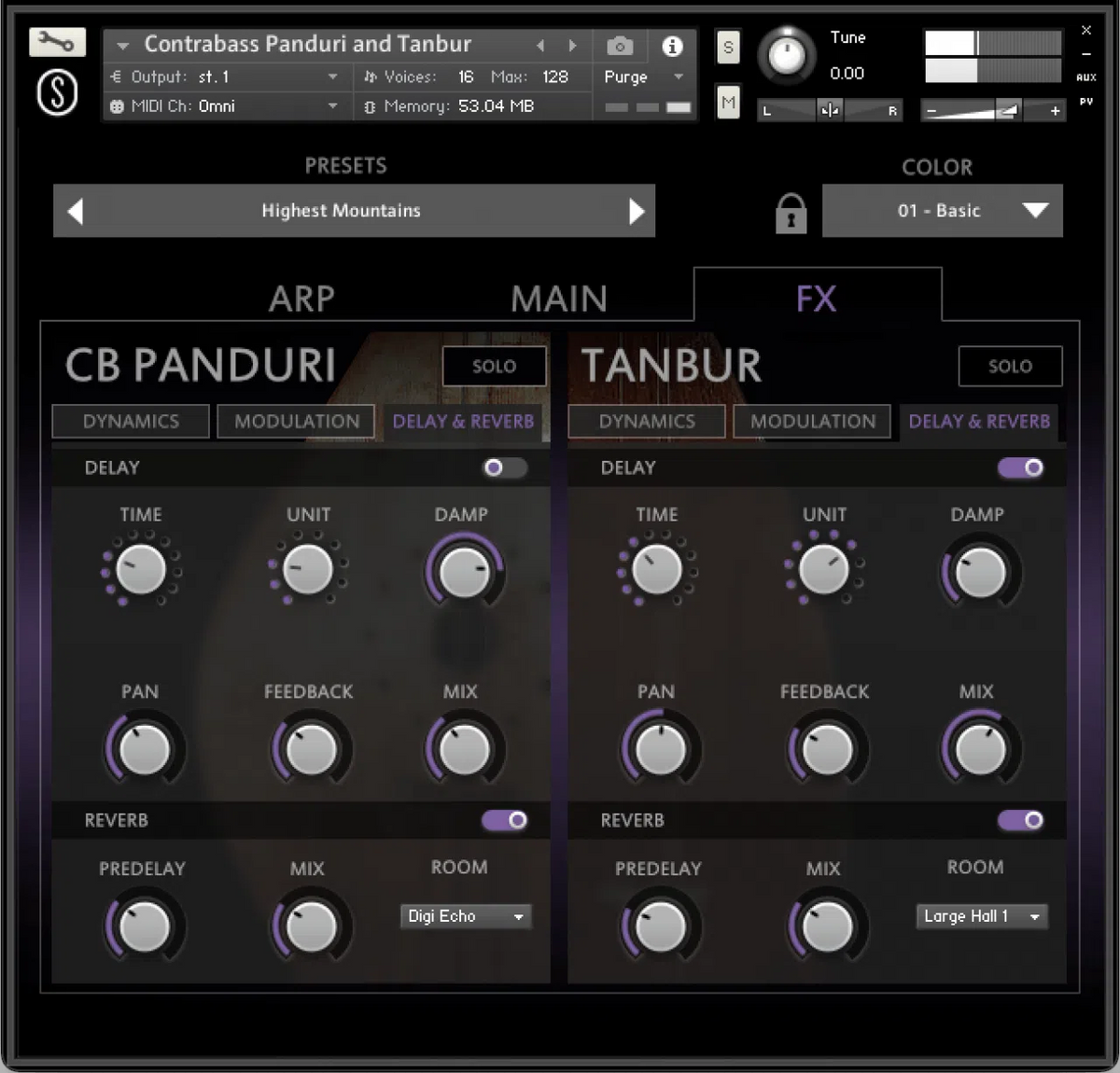The height and width of the screenshot is (1073, 1120).
Task: Switch to the ARP tab
Action: (302, 299)
